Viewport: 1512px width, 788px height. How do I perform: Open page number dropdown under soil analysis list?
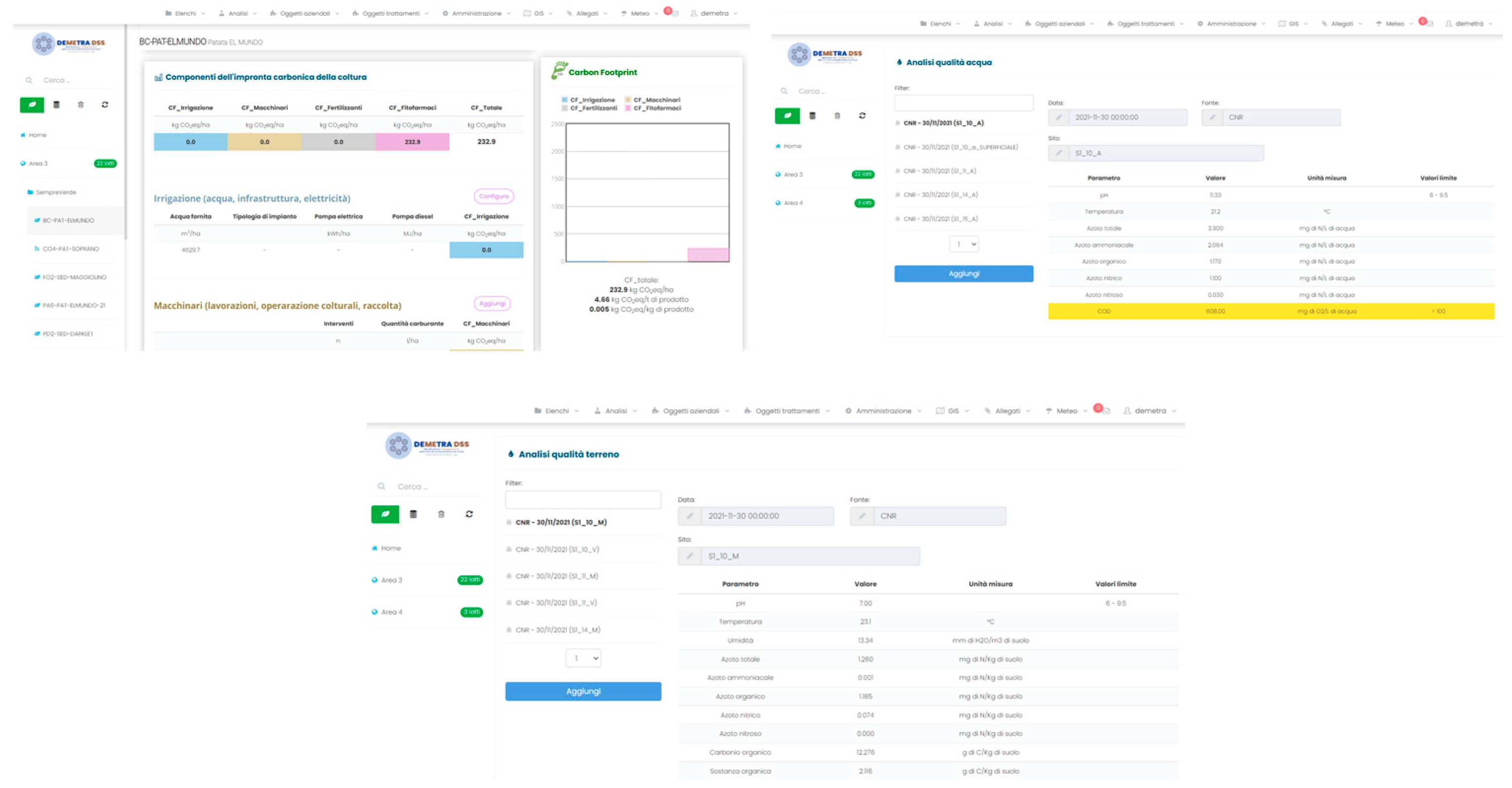(x=583, y=658)
